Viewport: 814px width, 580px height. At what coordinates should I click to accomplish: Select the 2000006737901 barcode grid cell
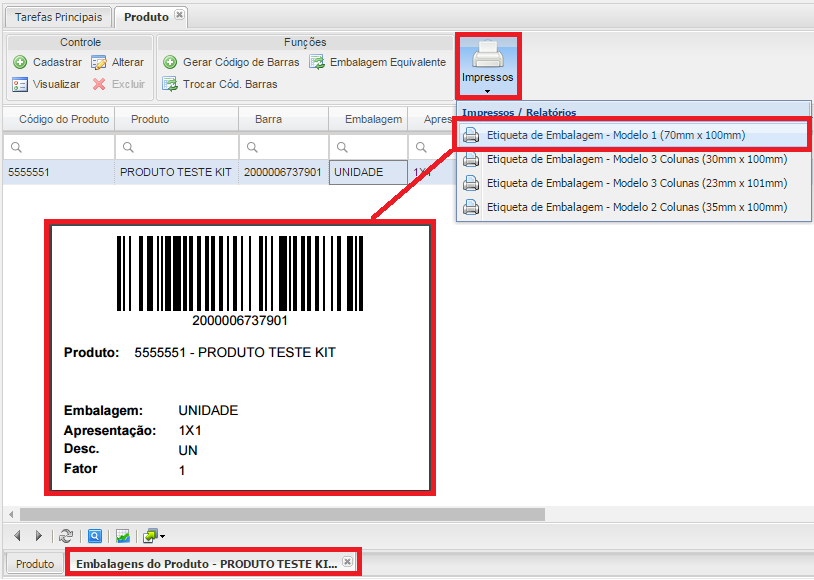[283, 172]
